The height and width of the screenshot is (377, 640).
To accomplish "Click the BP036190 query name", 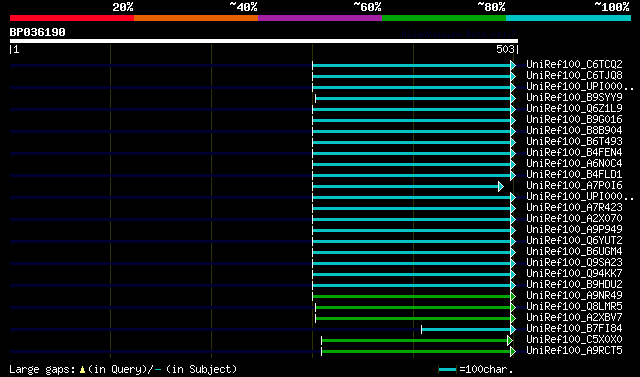I will [x=38, y=32].
